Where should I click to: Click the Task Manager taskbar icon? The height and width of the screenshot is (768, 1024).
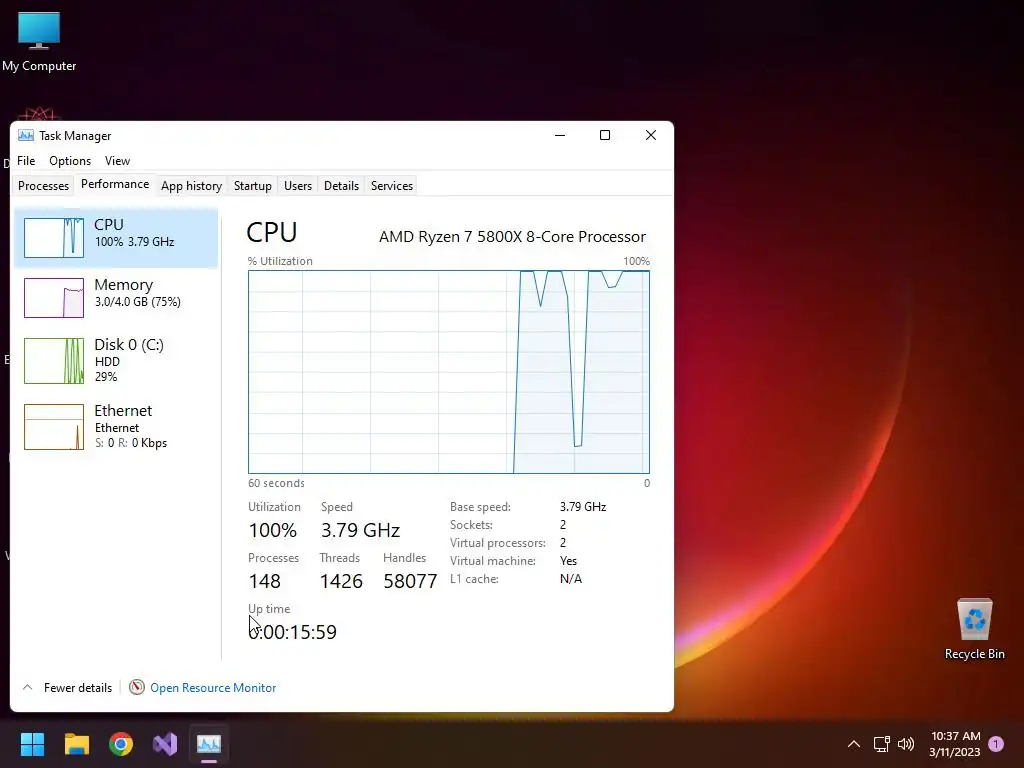coord(209,744)
